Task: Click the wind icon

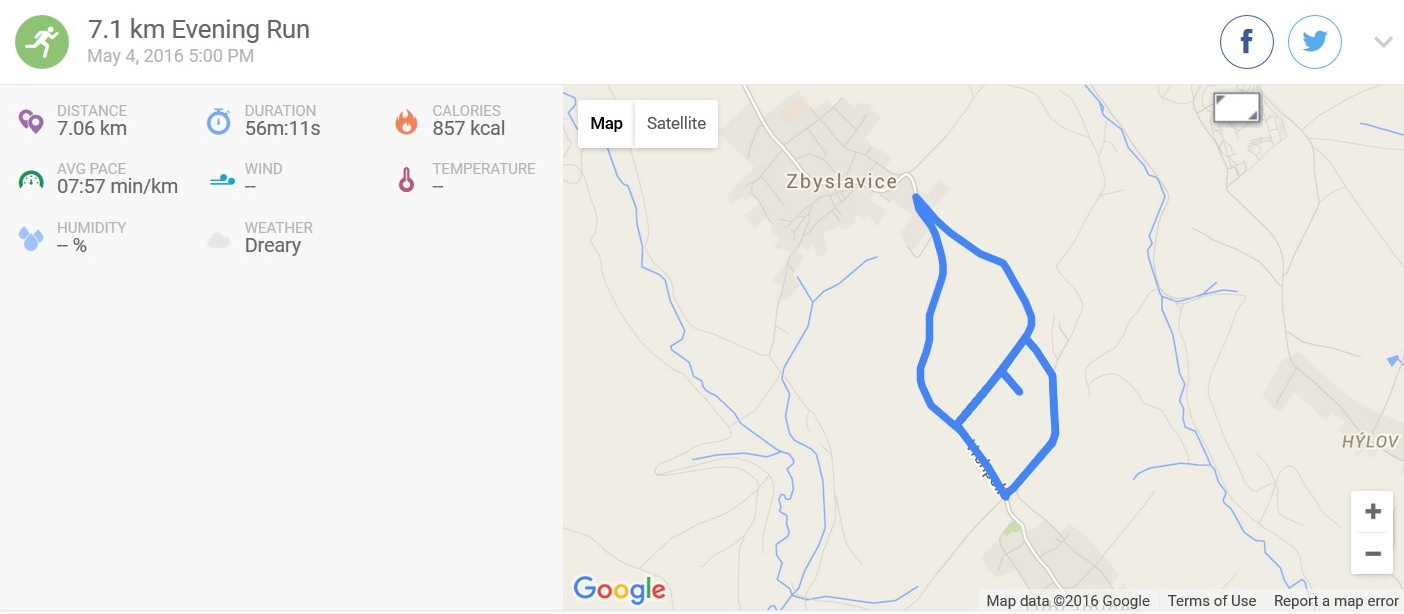Action: pyautogui.click(x=222, y=180)
